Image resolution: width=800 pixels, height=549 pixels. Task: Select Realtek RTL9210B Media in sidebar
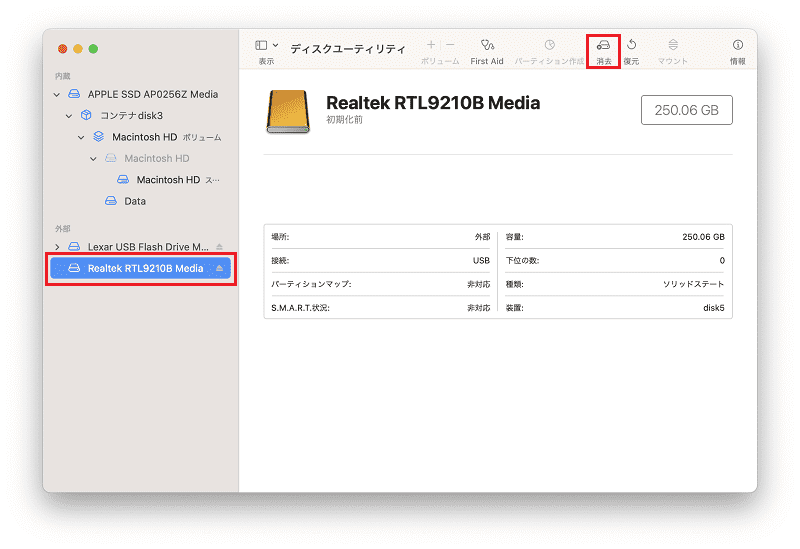click(140, 268)
